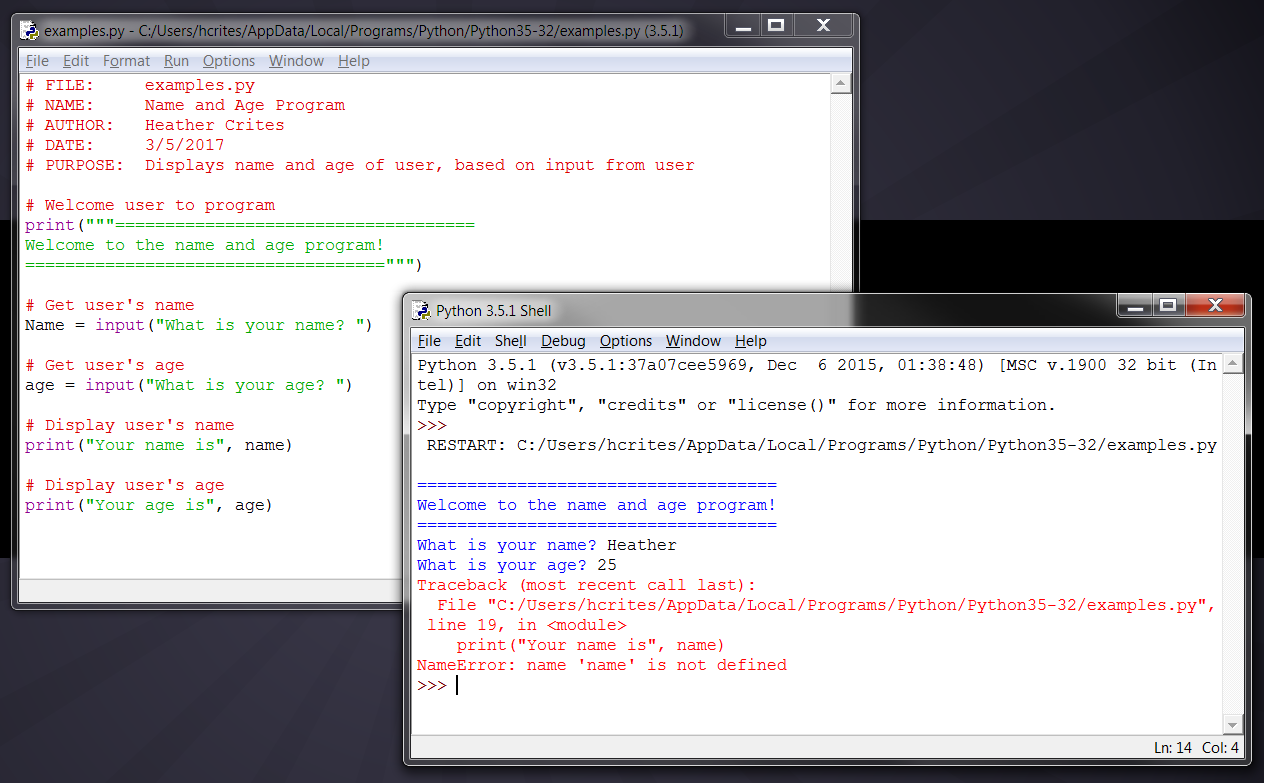Open Options menu in examples.py editor window
Image resolution: width=1264 pixels, height=783 pixels.
coord(229,61)
